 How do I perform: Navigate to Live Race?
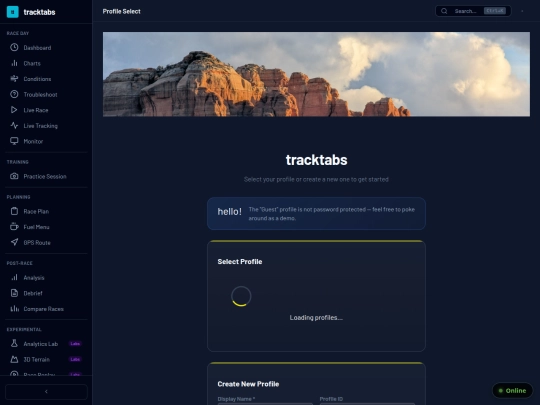point(46,110)
